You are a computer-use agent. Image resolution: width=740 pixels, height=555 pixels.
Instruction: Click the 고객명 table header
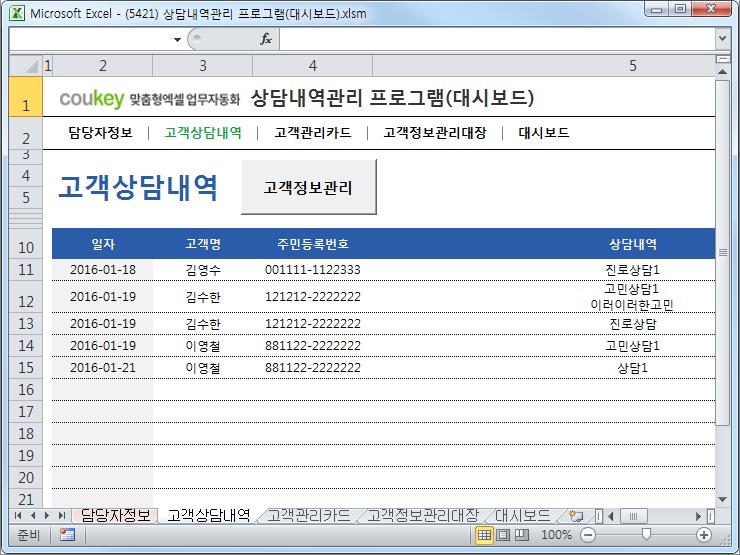pyautogui.click(x=203, y=244)
